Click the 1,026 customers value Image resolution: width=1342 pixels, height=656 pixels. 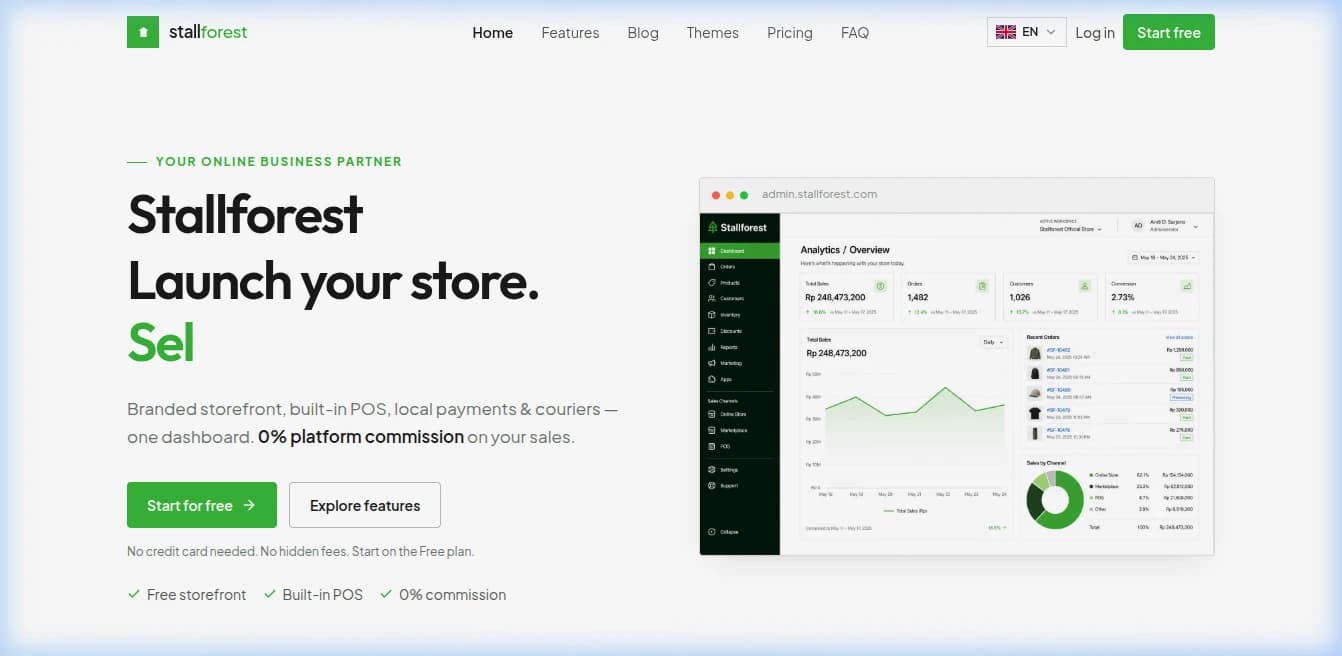(1020, 297)
